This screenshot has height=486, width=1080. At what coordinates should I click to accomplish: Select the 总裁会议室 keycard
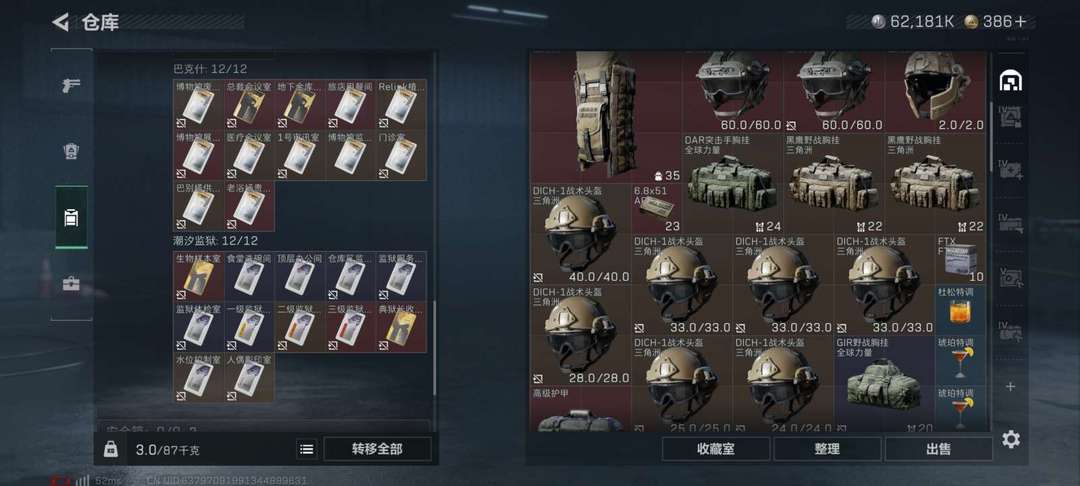pos(249,105)
